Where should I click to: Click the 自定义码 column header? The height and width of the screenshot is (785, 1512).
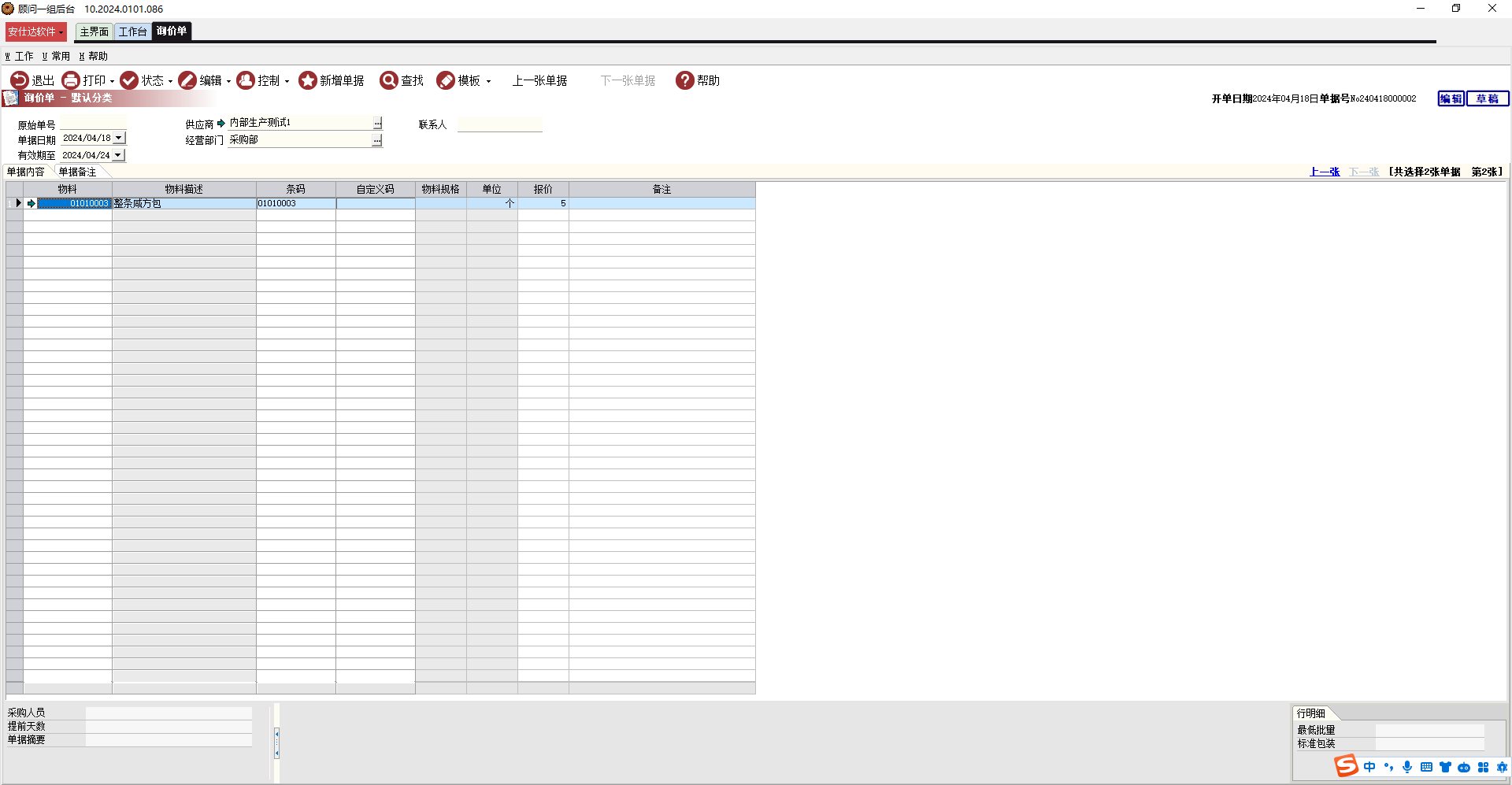click(376, 189)
